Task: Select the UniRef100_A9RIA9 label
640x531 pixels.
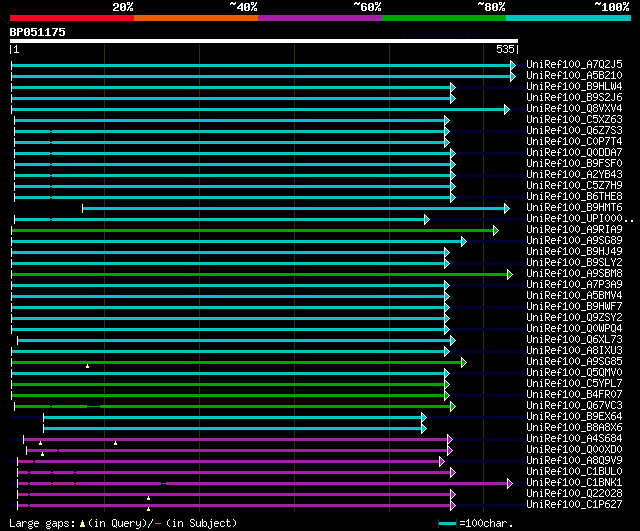Action: (x=574, y=230)
